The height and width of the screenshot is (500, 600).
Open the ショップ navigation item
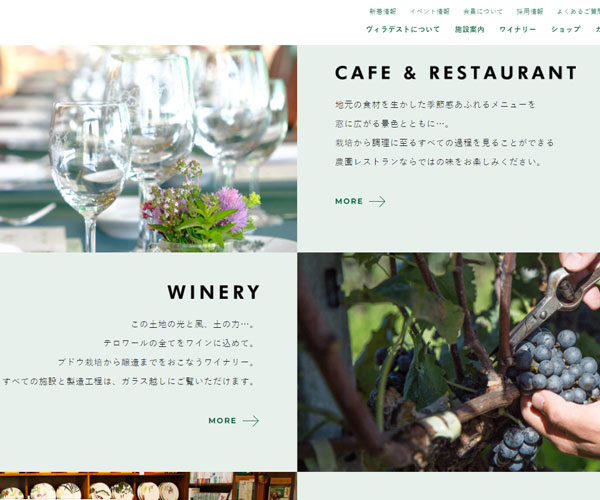[566, 29]
